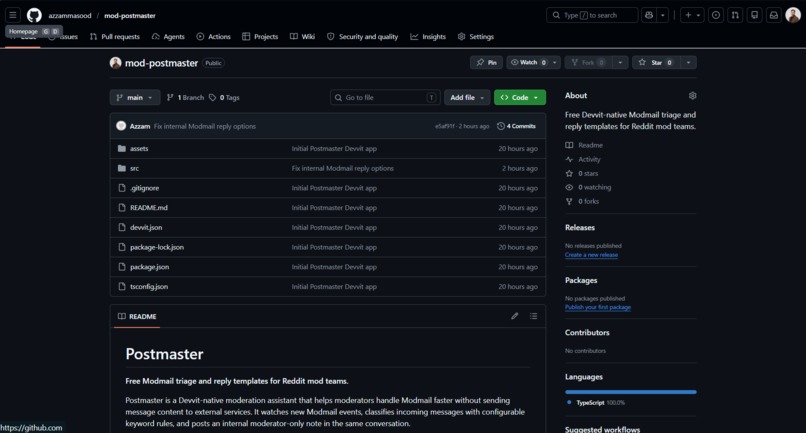Open the 0 forks link
806x433 pixels.
coord(582,201)
